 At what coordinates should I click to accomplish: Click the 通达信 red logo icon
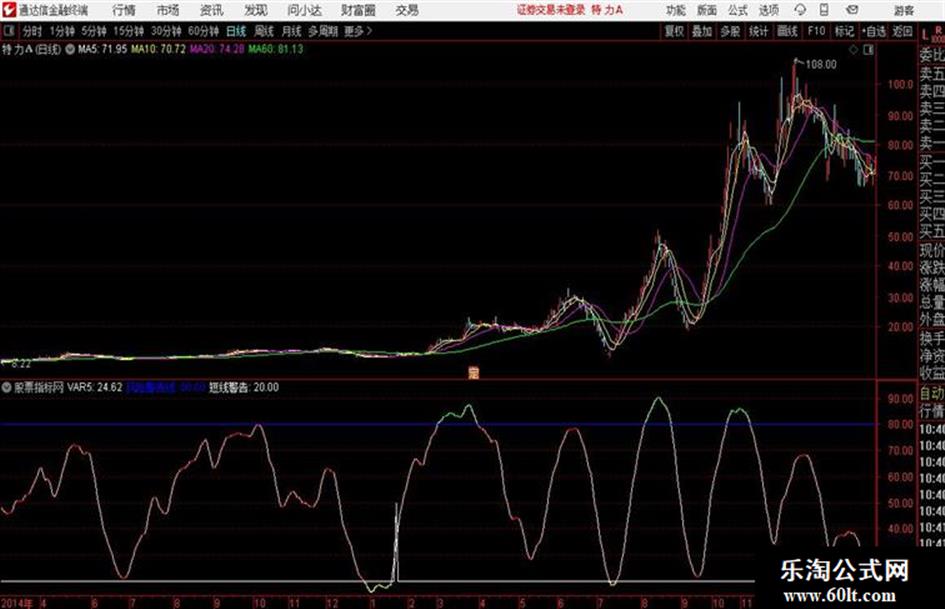click(9, 10)
